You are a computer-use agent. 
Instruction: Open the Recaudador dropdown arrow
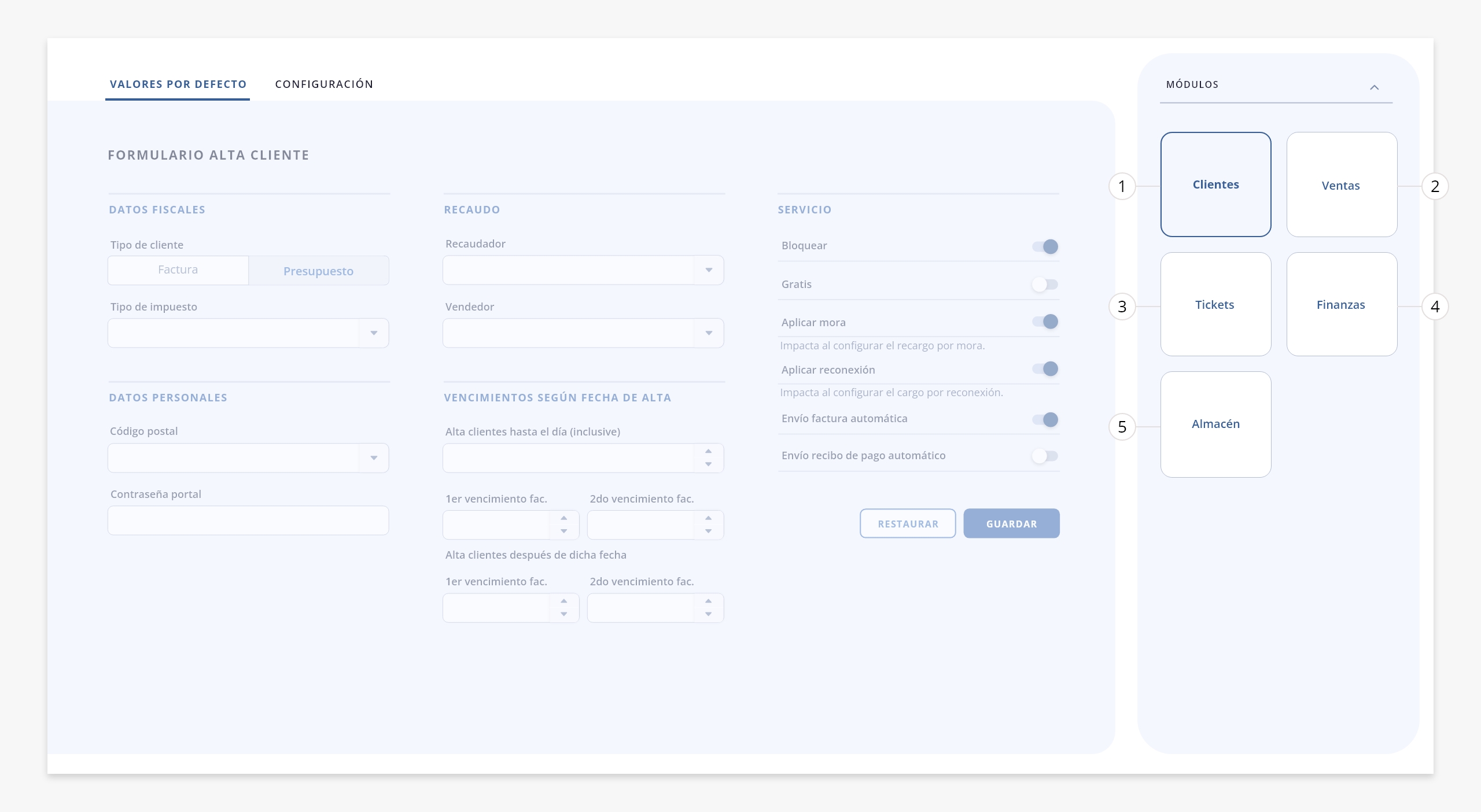click(x=709, y=270)
